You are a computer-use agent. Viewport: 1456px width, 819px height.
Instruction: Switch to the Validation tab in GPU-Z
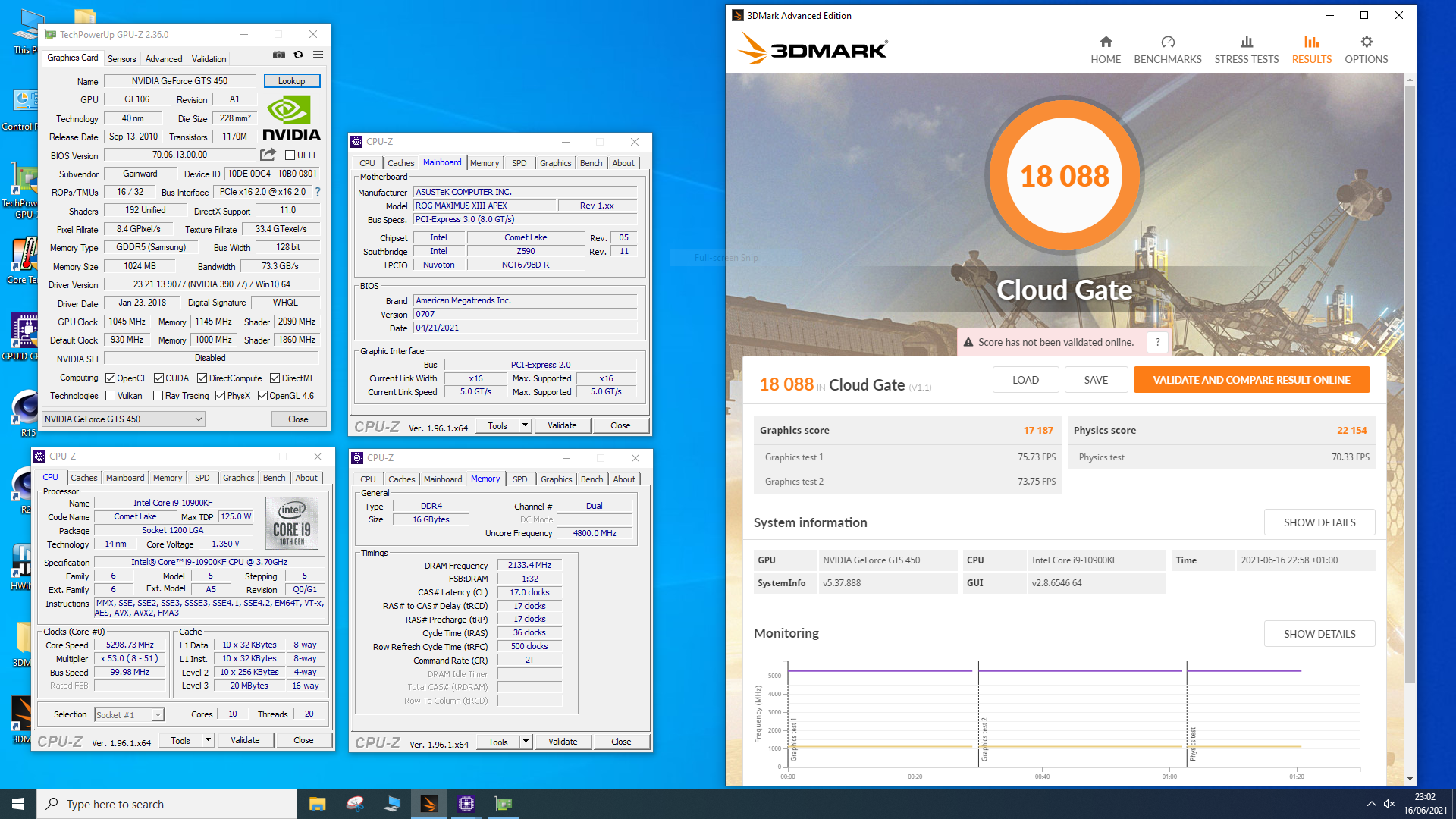[209, 58]
